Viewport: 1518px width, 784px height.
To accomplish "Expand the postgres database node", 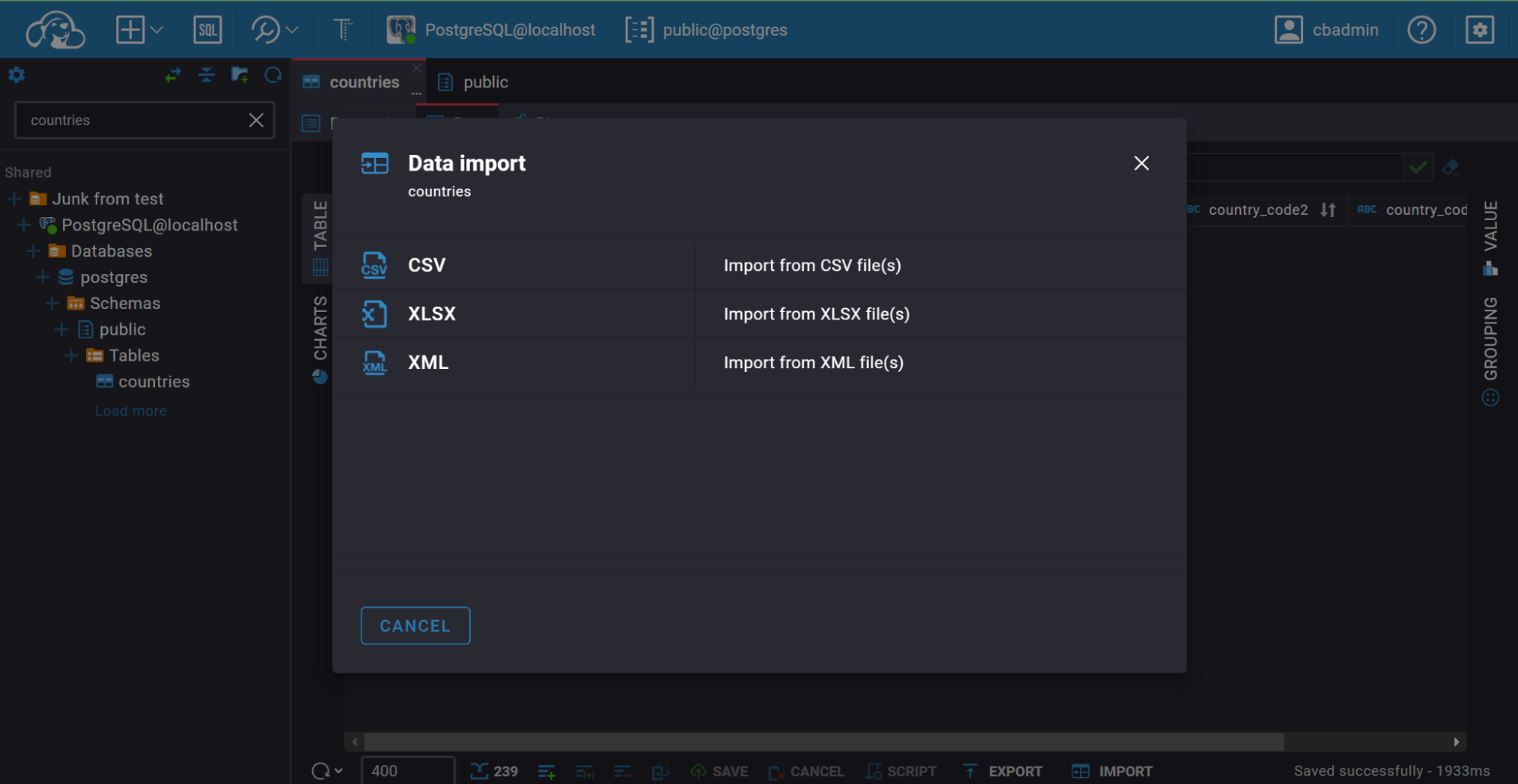I will (x=43, y=277).
